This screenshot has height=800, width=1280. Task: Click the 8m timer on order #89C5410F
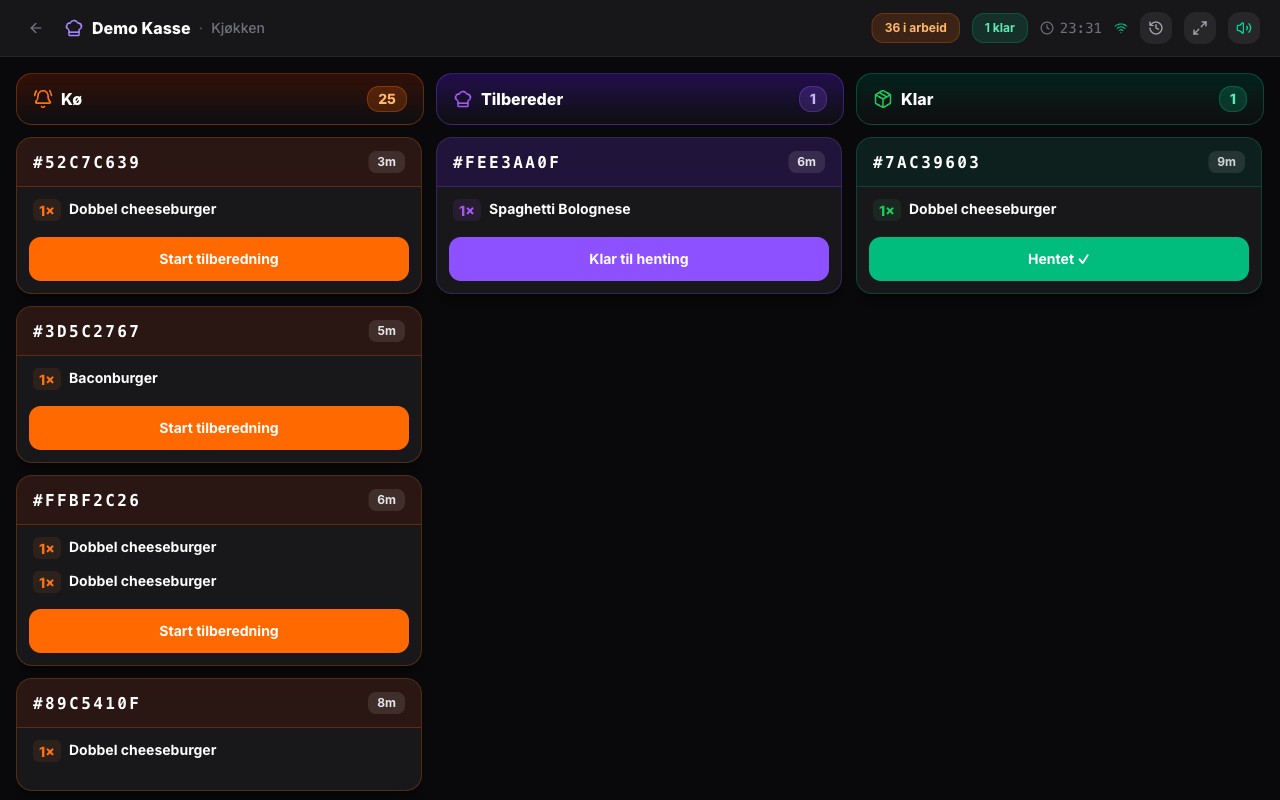click(387, 703)
